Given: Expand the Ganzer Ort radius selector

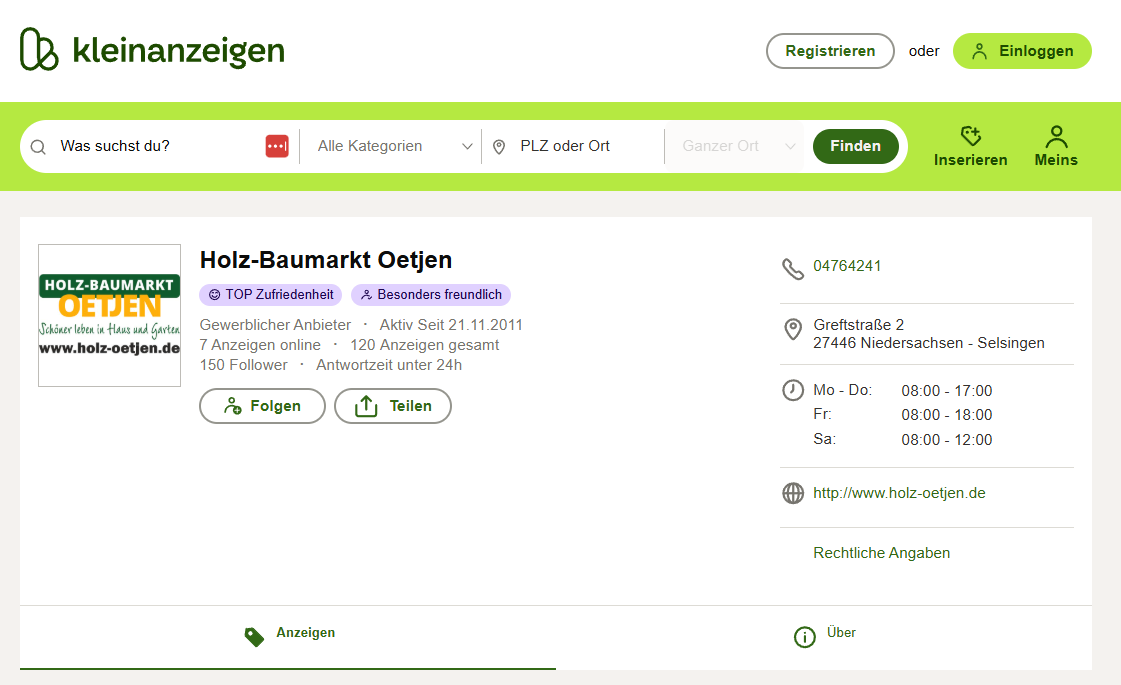Looking at the screenshot, I should (735, 146).
